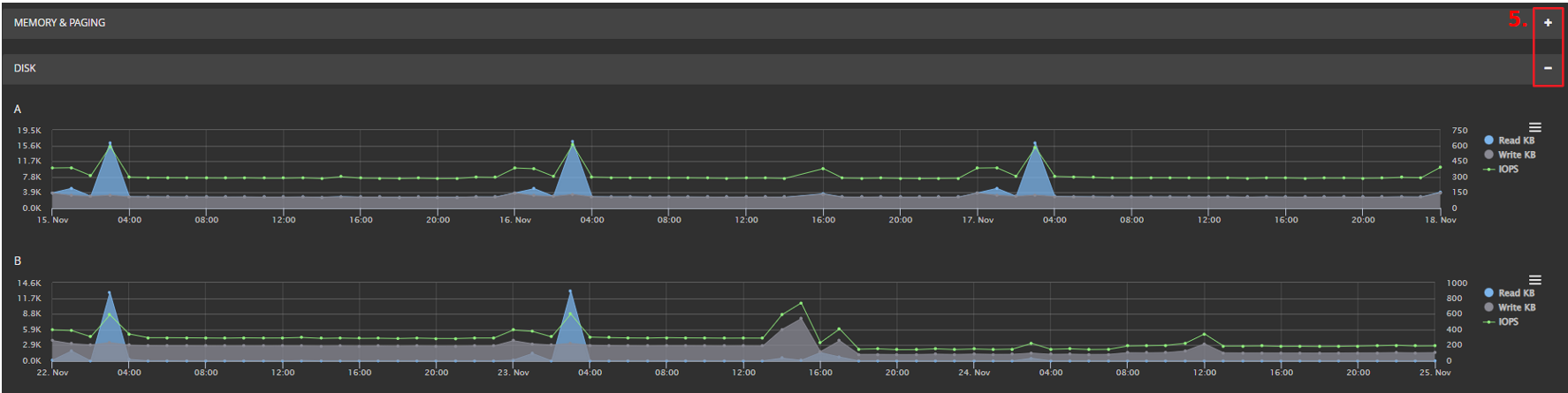The width and height of the screenshot is (1568, 393).
Task: Click the Disk section header title
Action: 25,68
